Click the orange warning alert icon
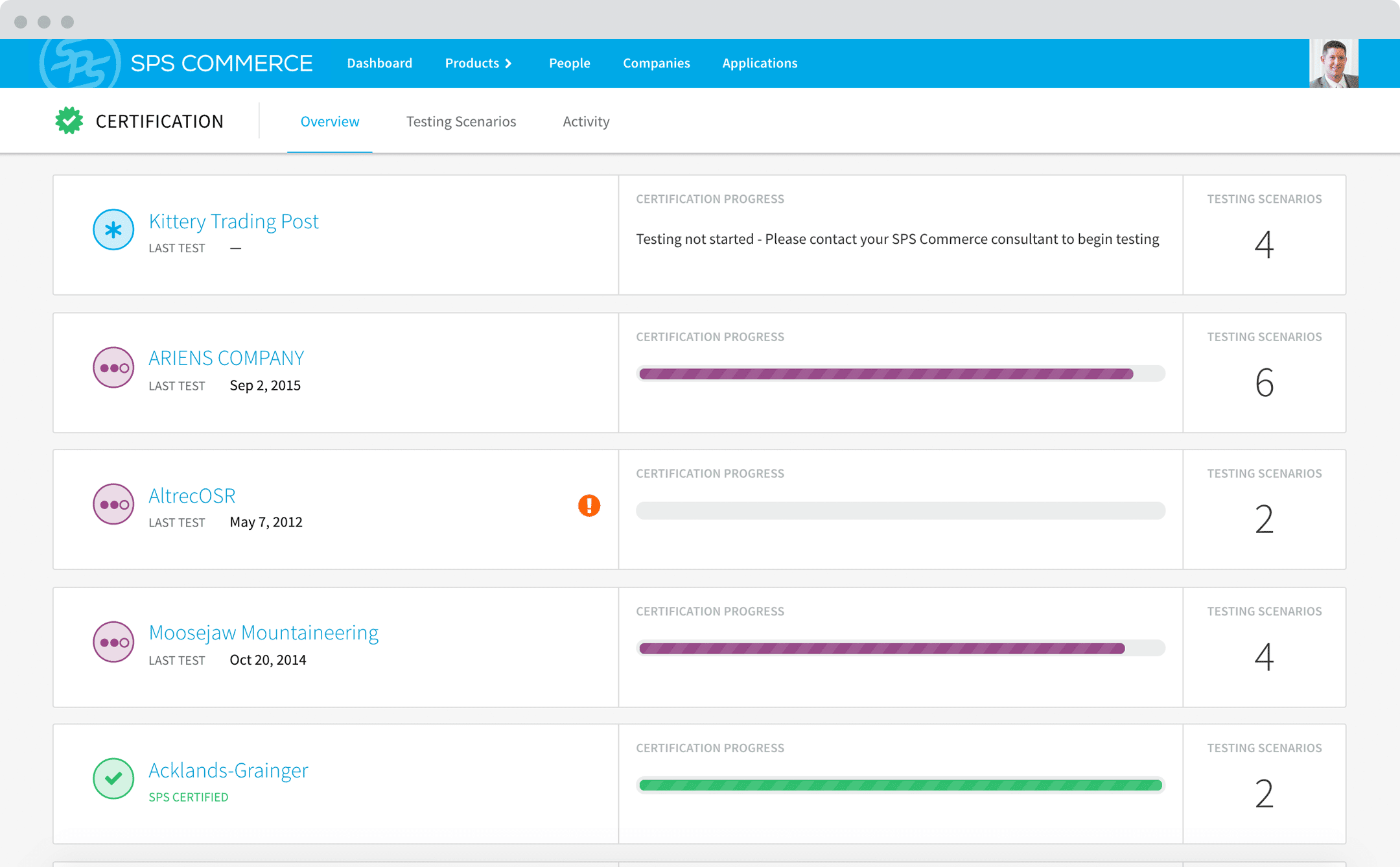1400x867 pixels. (589, 505)
